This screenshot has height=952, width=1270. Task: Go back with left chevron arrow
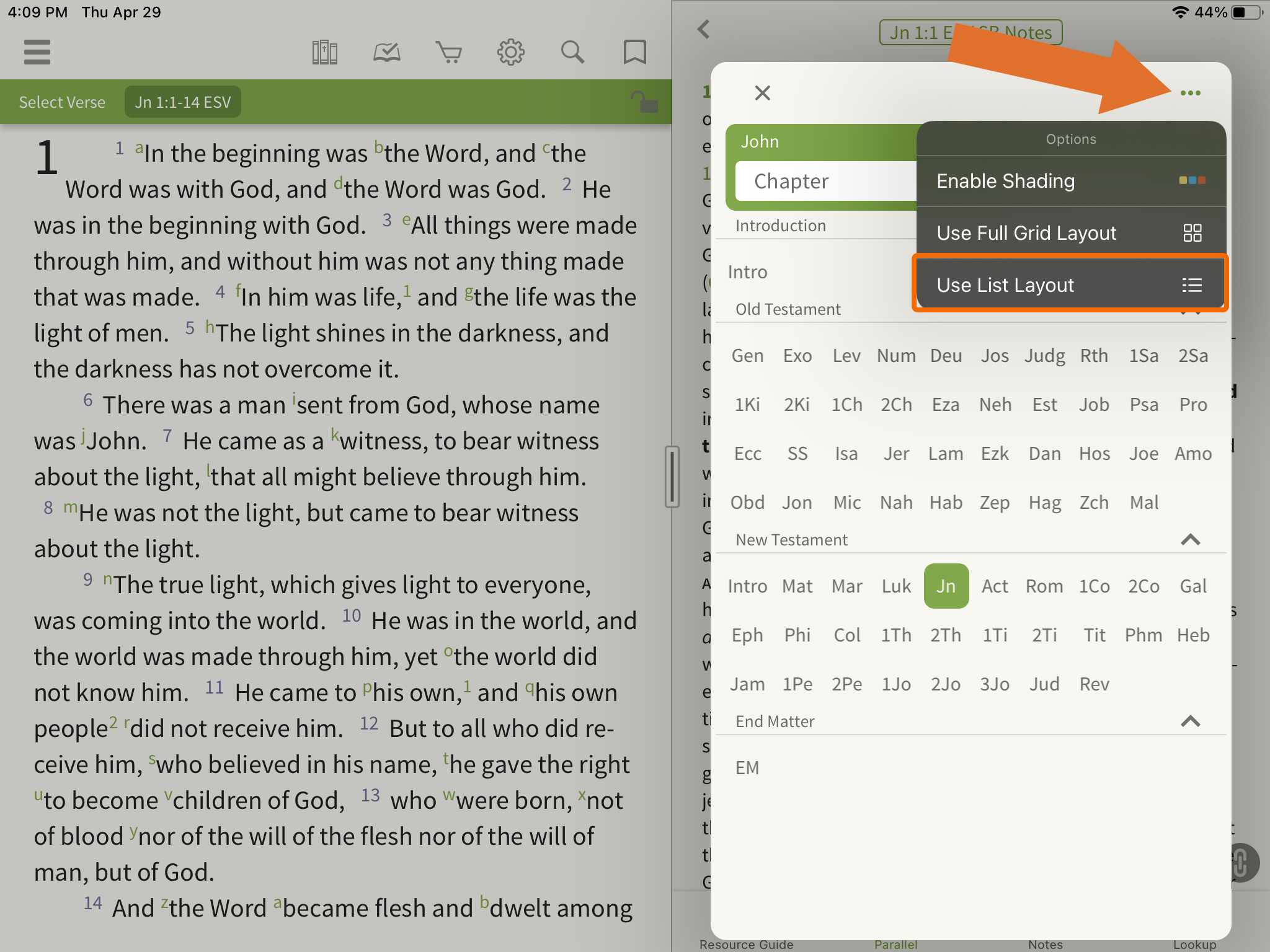[x=703, y=29]
